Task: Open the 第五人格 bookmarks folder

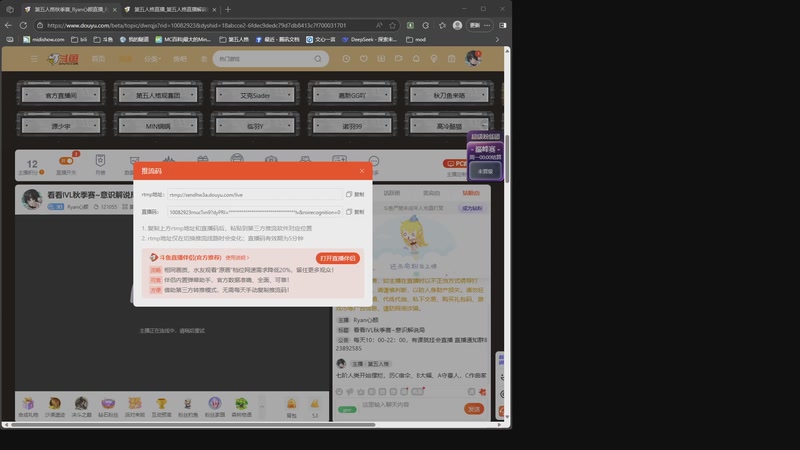Action: pos(234,39)
